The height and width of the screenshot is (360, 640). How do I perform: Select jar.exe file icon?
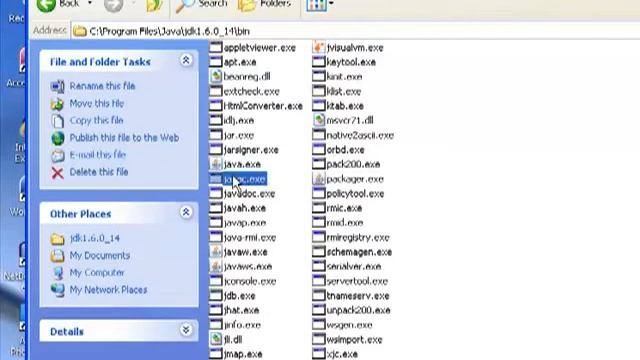pos(216,135)
